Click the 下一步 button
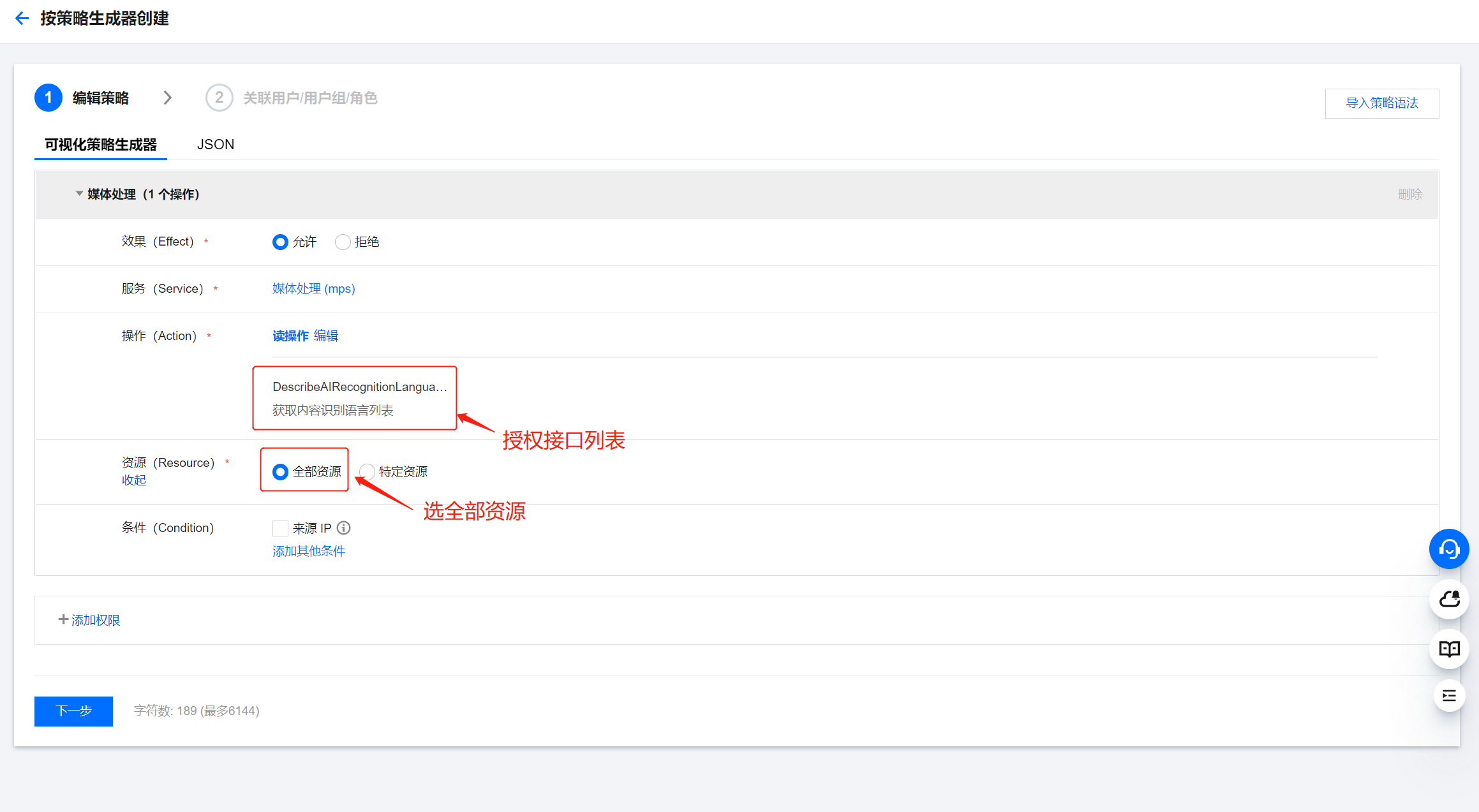The height and width of the screenshot is (812, 1479). pos(73,711)
